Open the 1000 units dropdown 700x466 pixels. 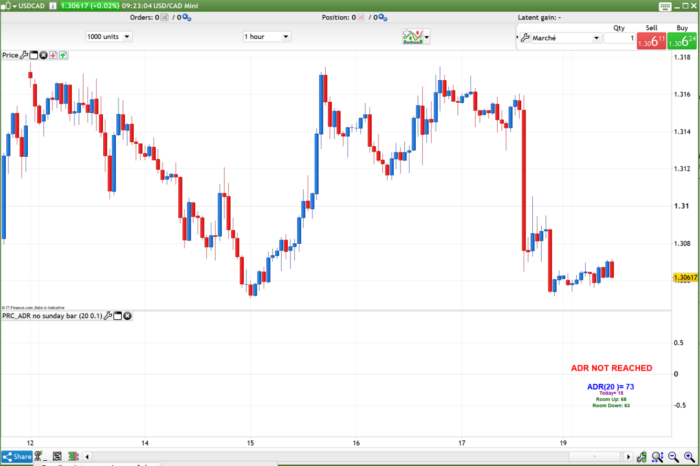coord(108,37)
